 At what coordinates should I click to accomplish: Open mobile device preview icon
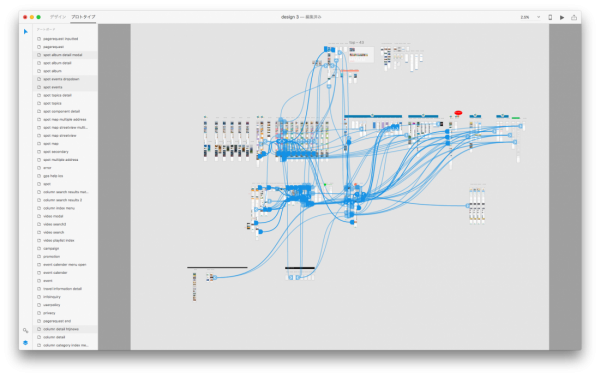[x=550, y=17]
